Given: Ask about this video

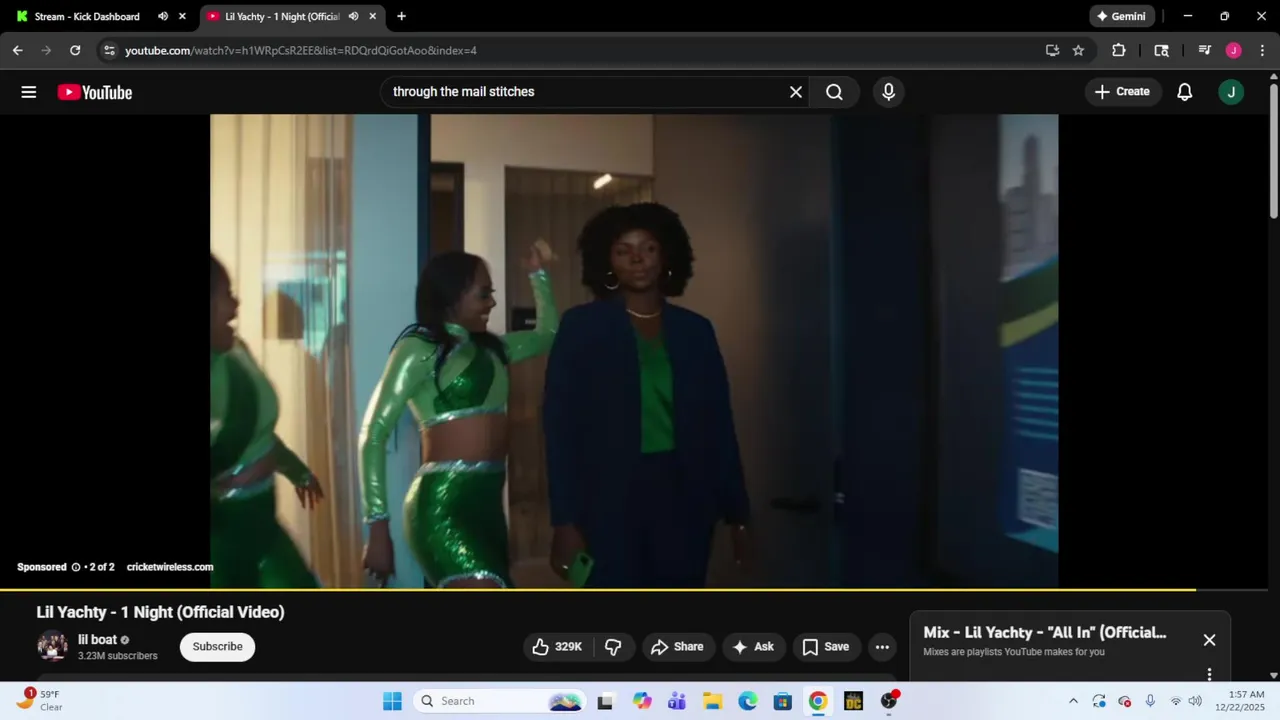Looking at the screenshot, I should (x=753, y=647).
